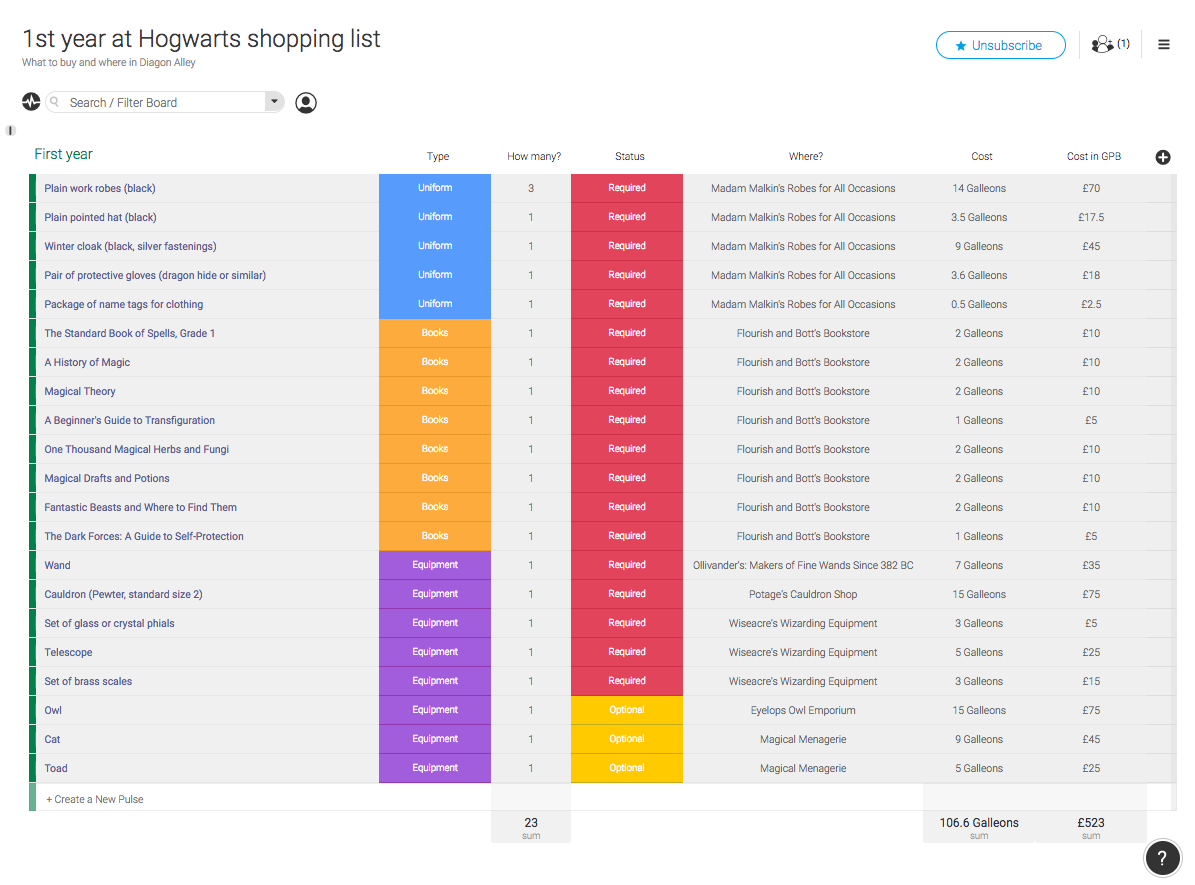This screenshot has width=1195, height=885.
Task: Add a new column with plus icon
Action: pyautogui.click(x=1163, y=157)
